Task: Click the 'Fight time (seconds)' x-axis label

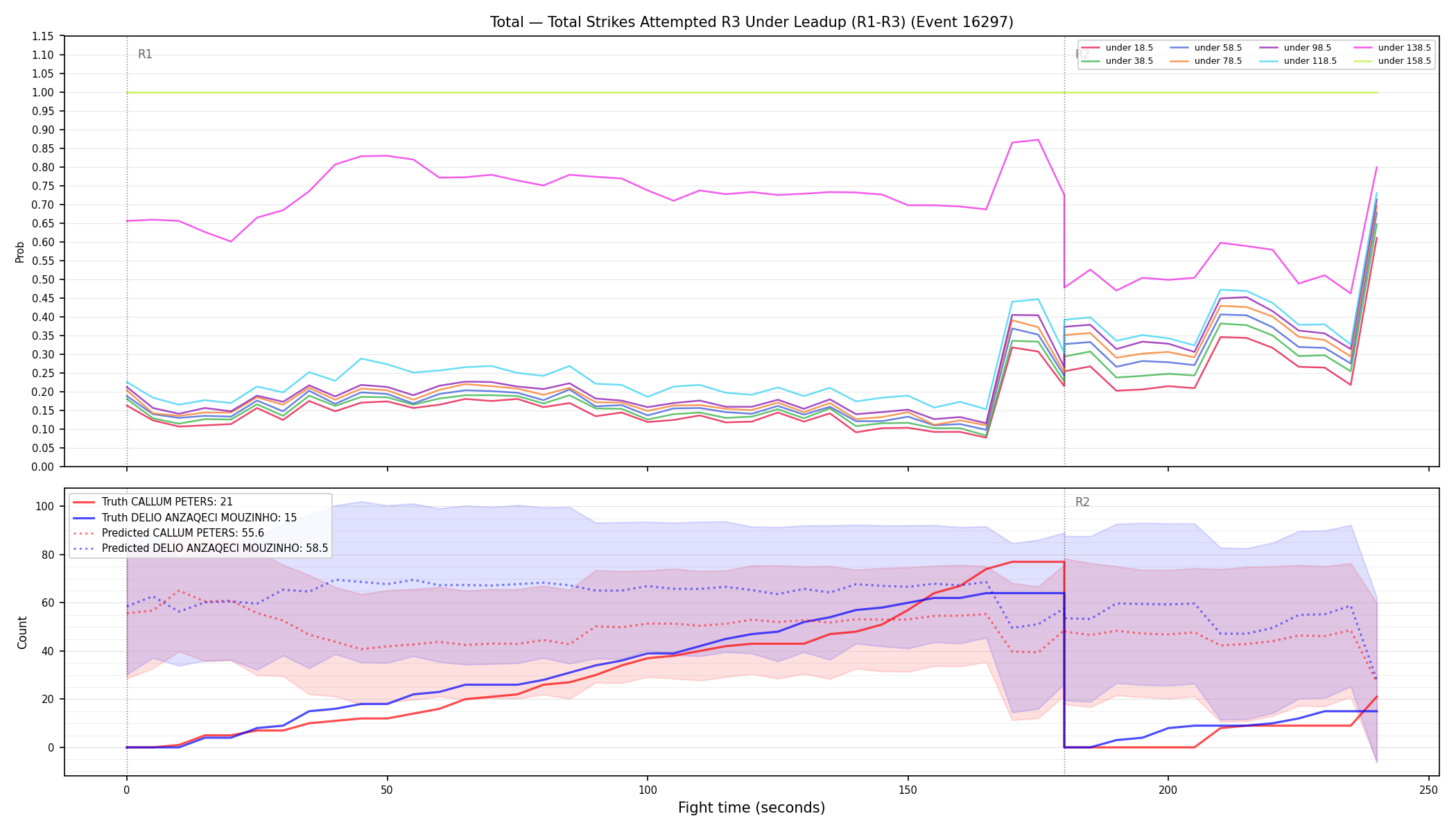Action: [x=752, y=808]
